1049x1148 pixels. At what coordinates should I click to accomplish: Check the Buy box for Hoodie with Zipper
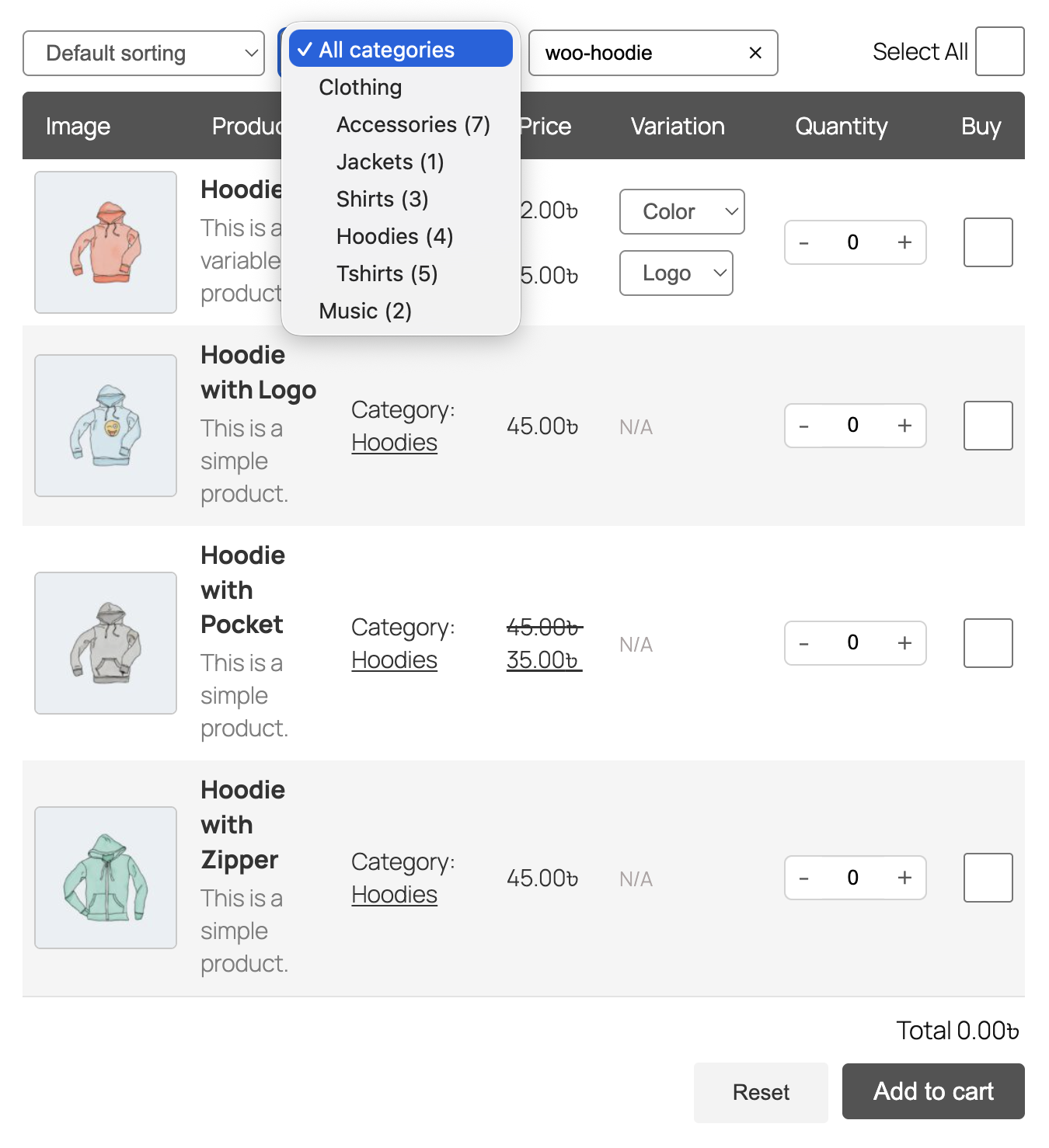click(x=988, y=878)
